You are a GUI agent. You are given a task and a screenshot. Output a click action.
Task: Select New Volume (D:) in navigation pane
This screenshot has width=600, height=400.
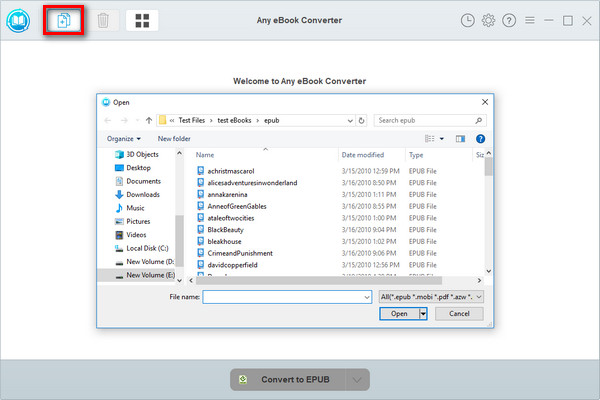click(x=145, y=261)
